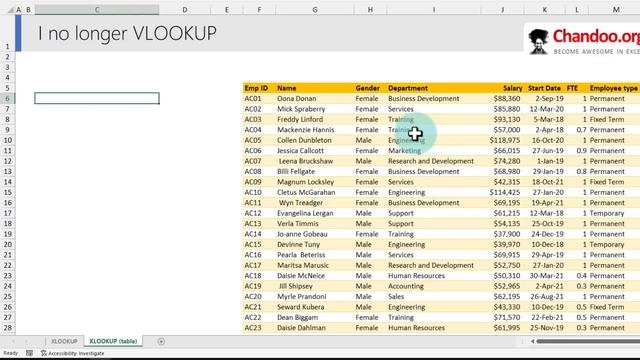Image resolution: width=640 pixels, height=360 pixels.
Task: Click the 'Gender' header cell
Action: point(370,88)
